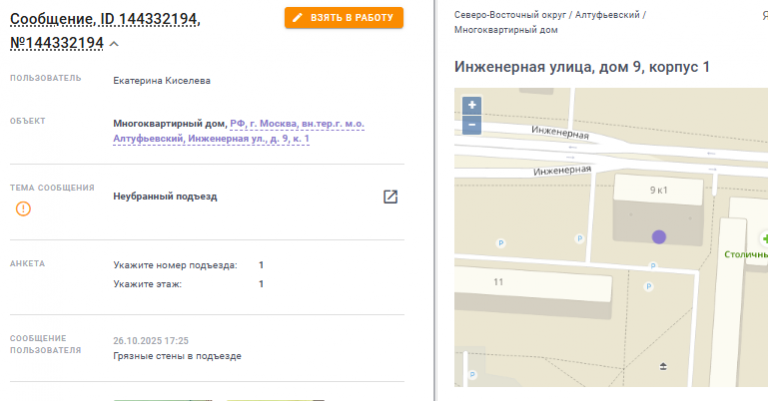Screen dimensions: 768x401
Task: Zoom in the map with plus button
Action: [x=472, y=105]
